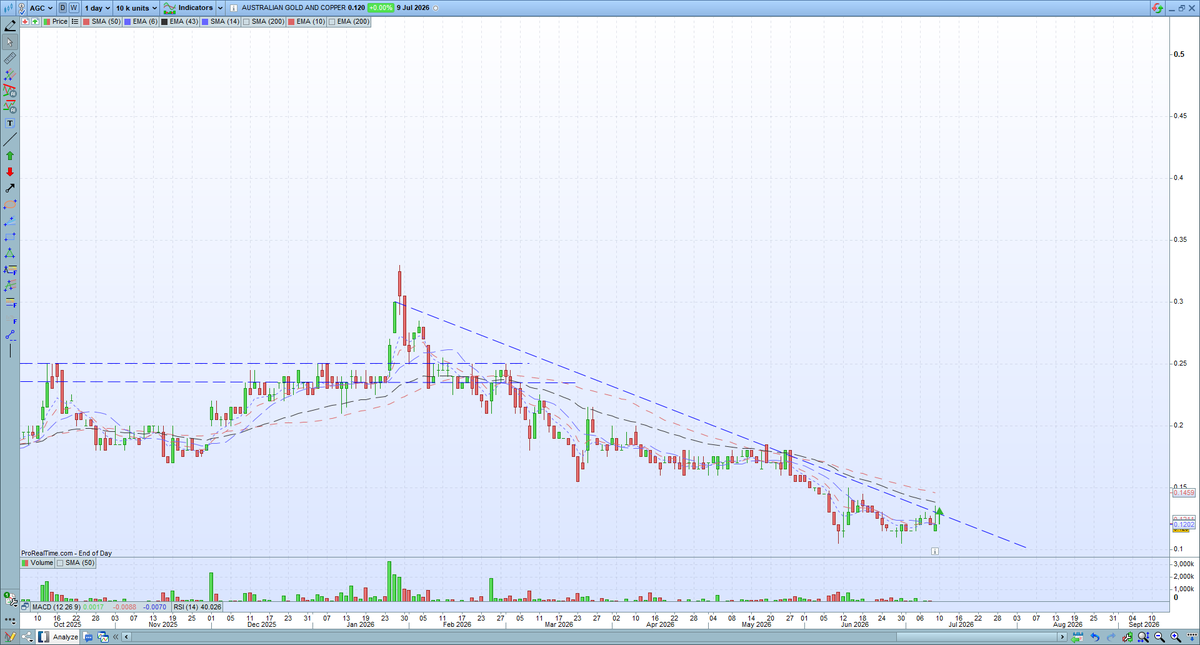Click the green up-arrow marker on chart
The width and height of the screenshot is (1200, 645).
point(939,512)
